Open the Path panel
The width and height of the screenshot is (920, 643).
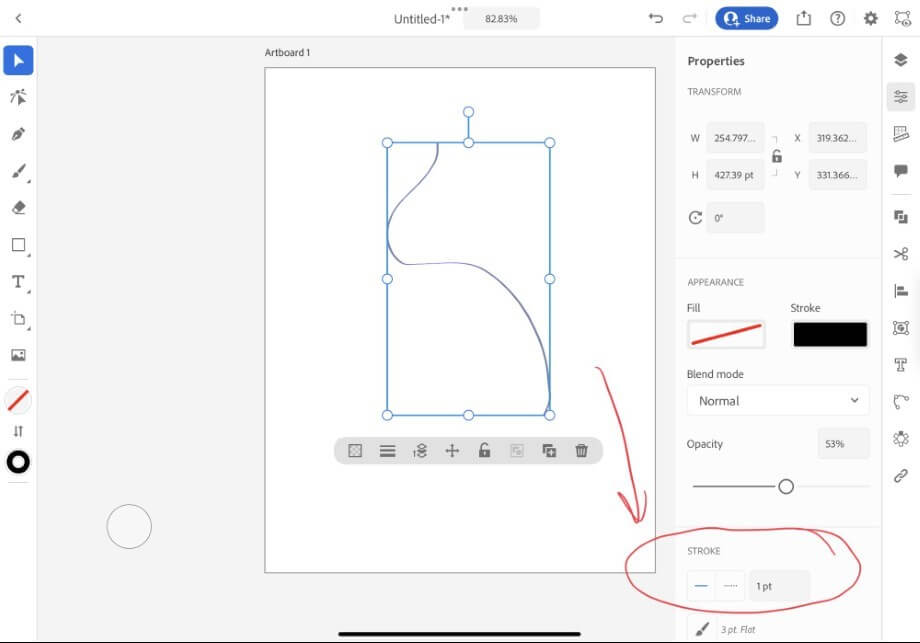click(x=901, y=402)
